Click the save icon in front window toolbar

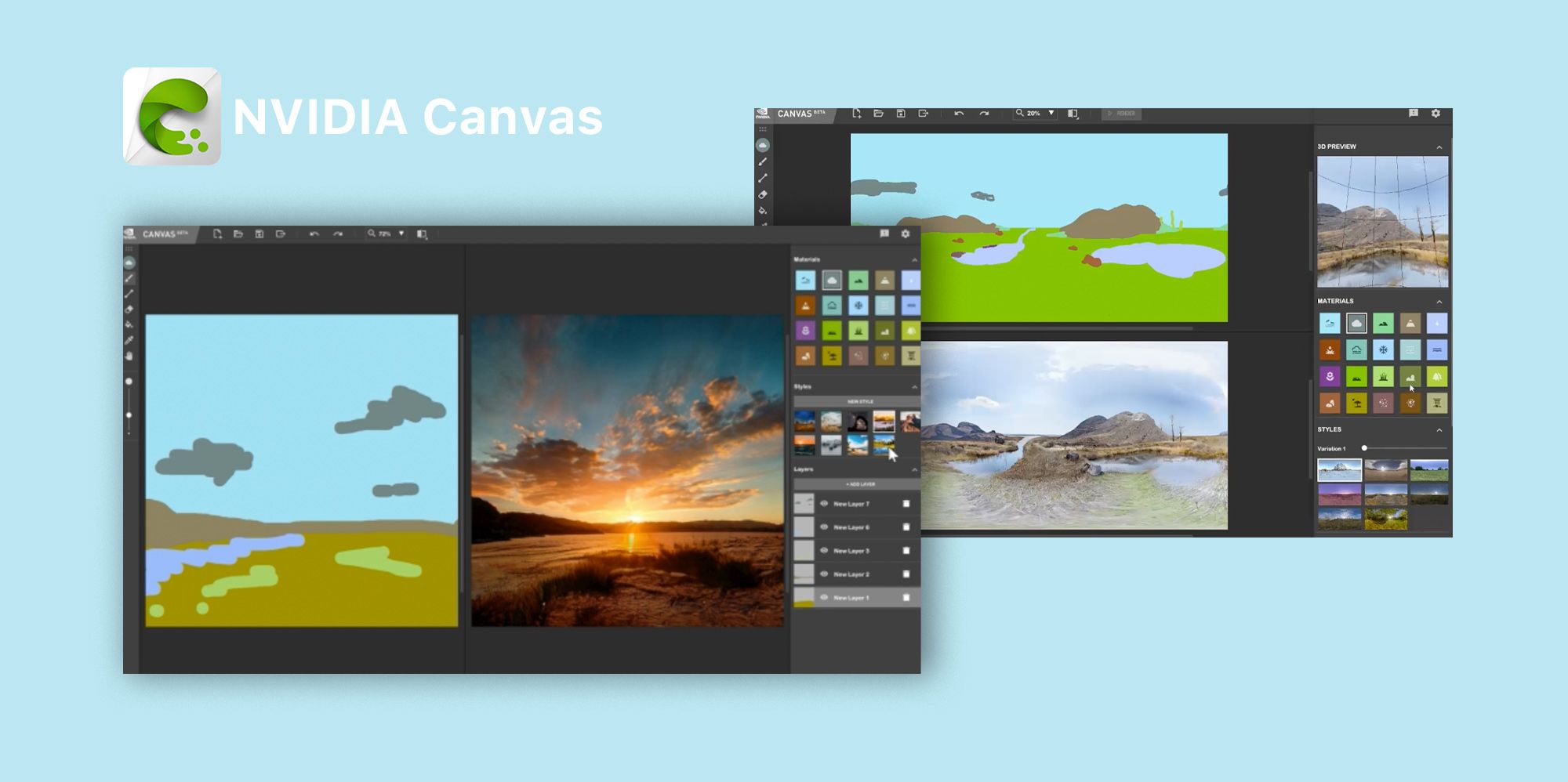pyautogui.click(x=260, y=234)
